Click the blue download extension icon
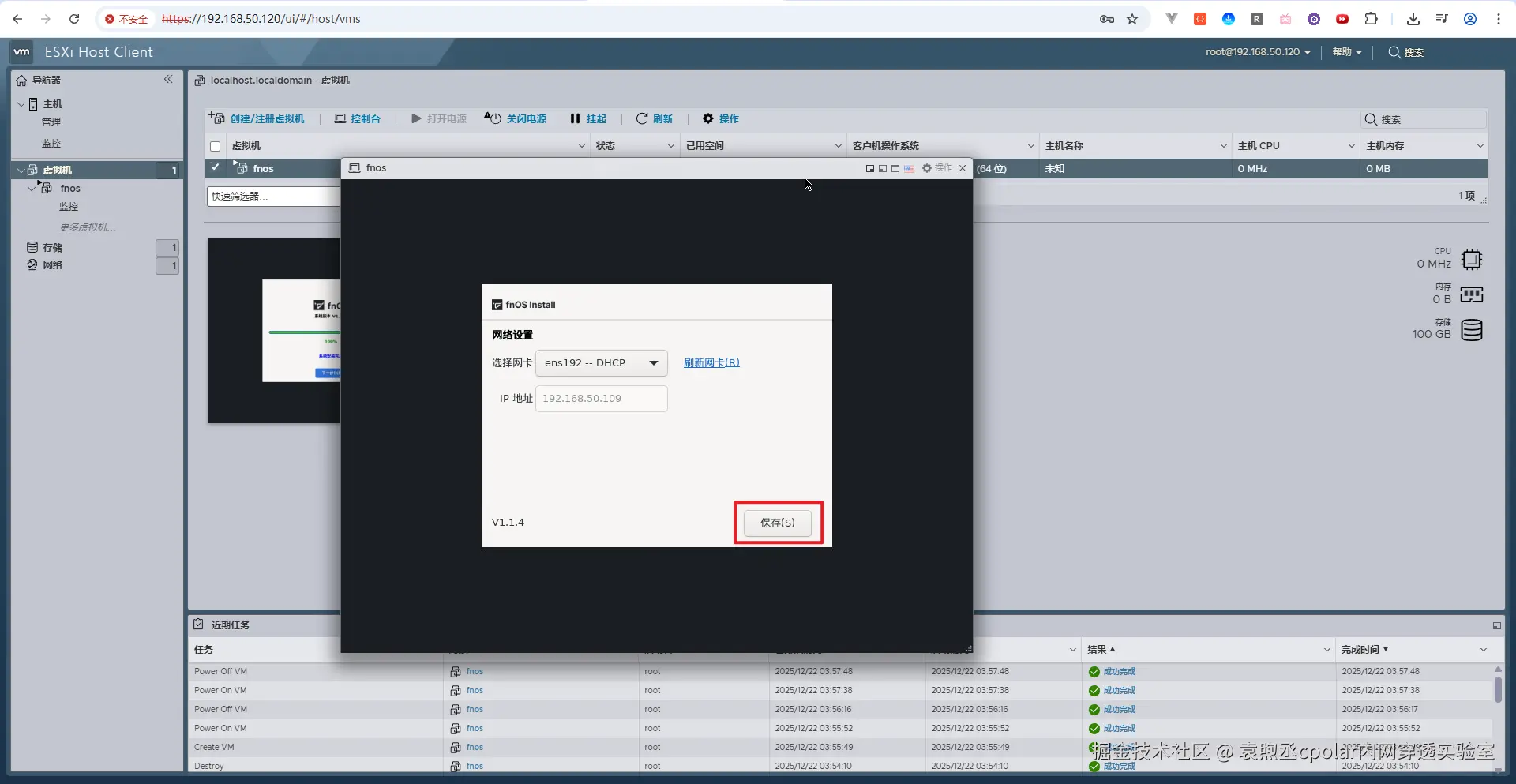 tap(1229, 19)
